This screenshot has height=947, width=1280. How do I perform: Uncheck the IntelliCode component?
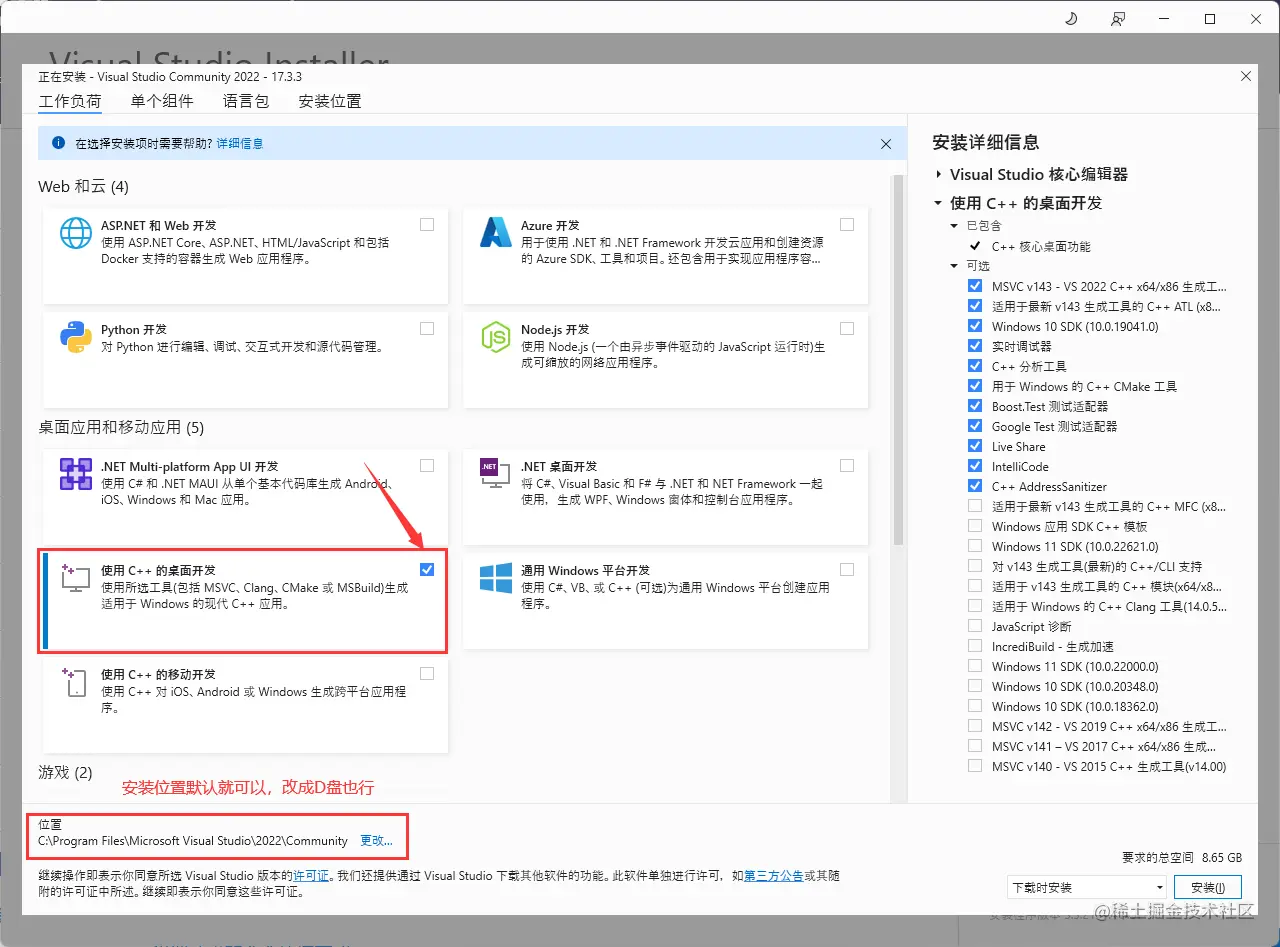coord(975,466)
